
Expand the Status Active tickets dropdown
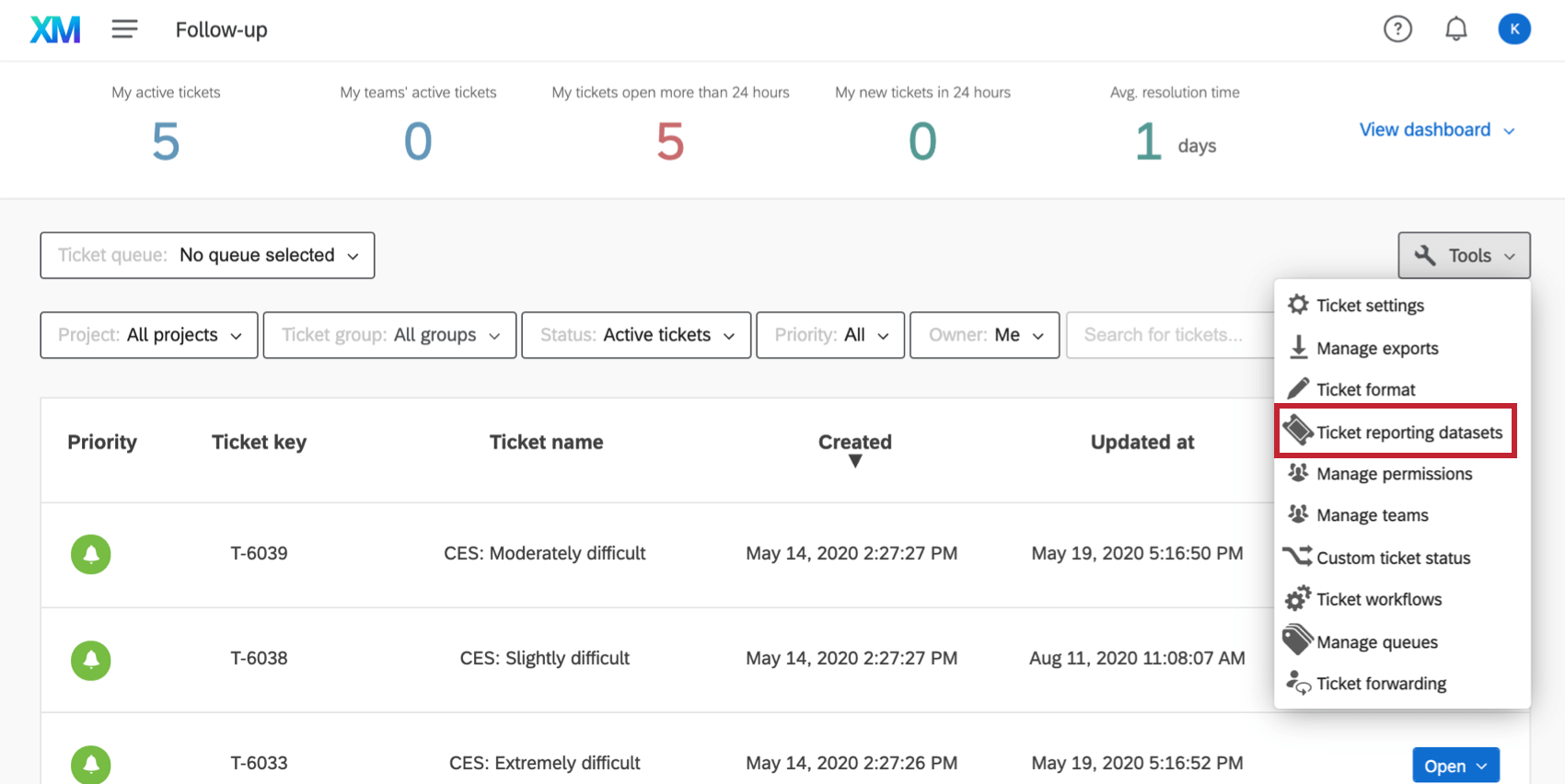636,335
